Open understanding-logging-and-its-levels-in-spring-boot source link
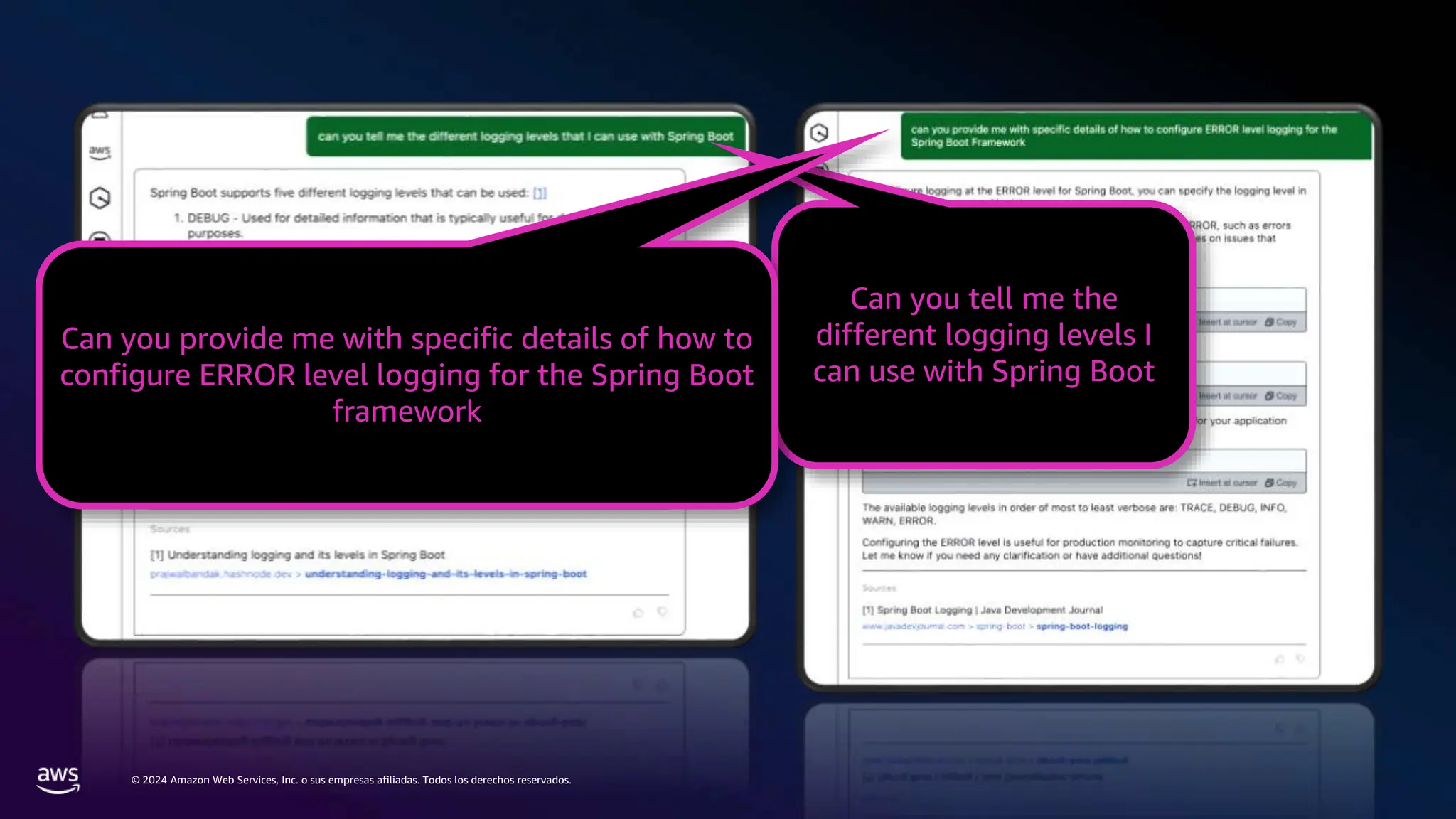Viewport: 1456px width, 819px height. click(446, 574)
